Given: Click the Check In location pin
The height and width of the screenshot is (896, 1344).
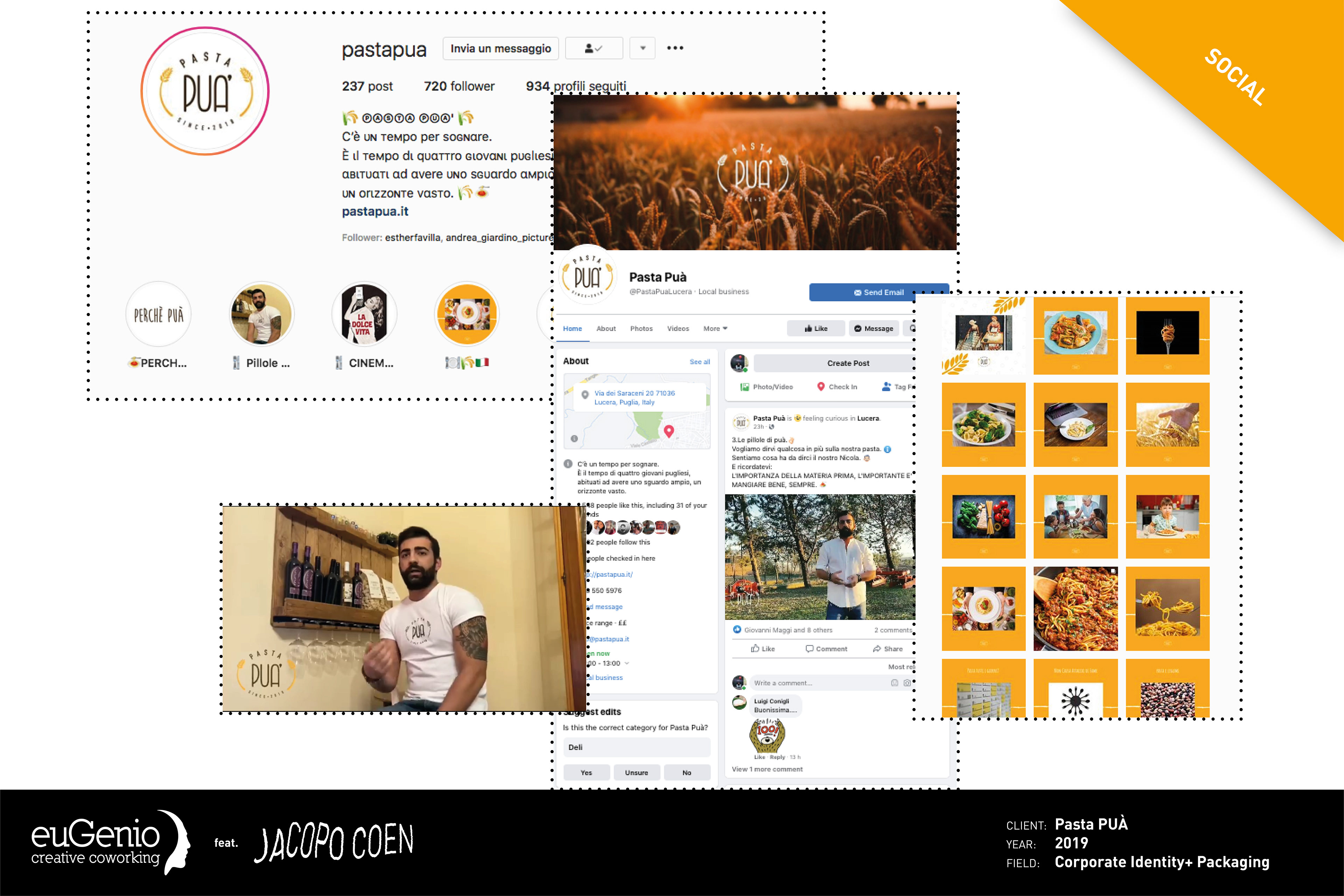Looking at the screenshot, I should click(x=820, y=387).
